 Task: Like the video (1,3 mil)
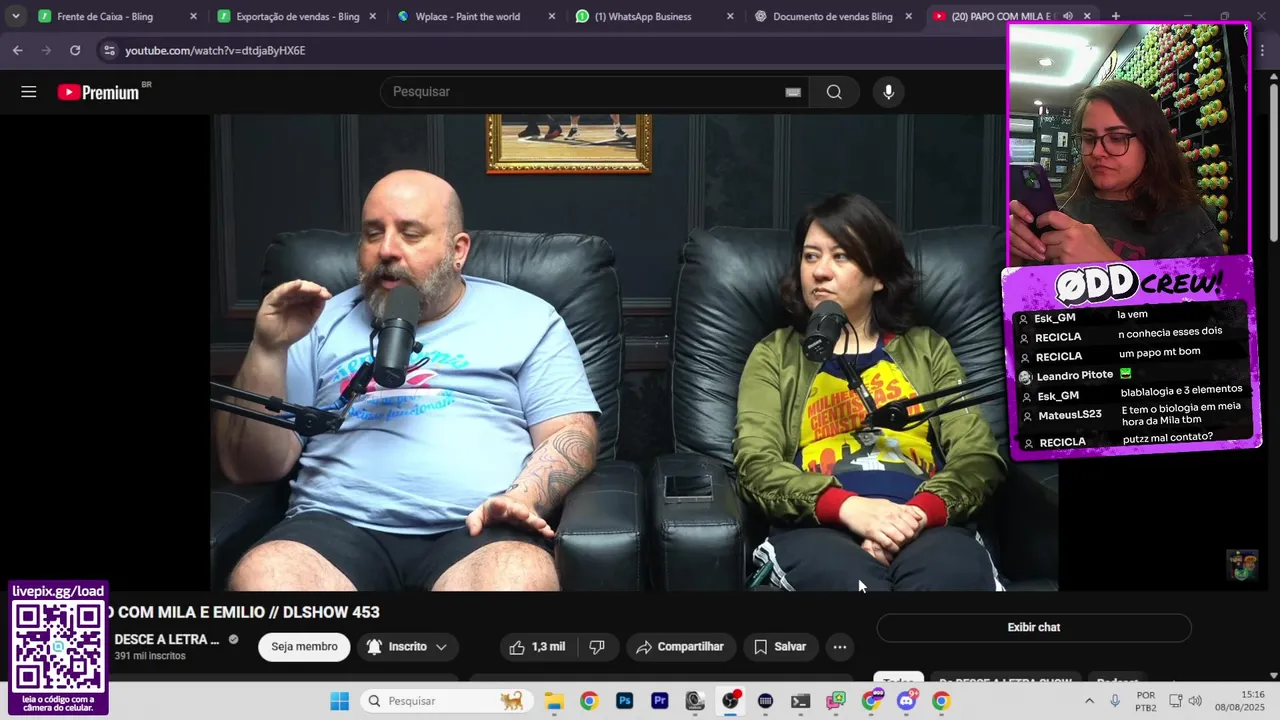pos(537,647)
